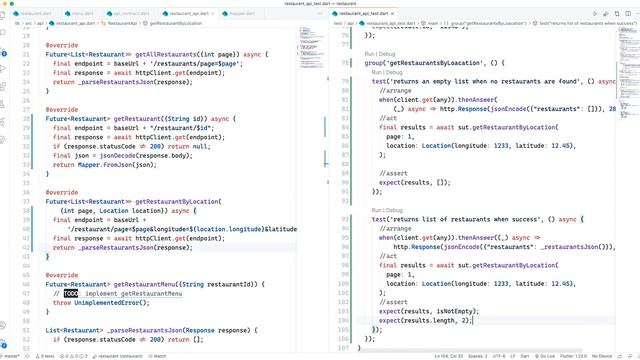Screen dimensions: 640x360
Task: Click the TODO comment for getRestaurantMenu
Action: click(x=118, y=293)
